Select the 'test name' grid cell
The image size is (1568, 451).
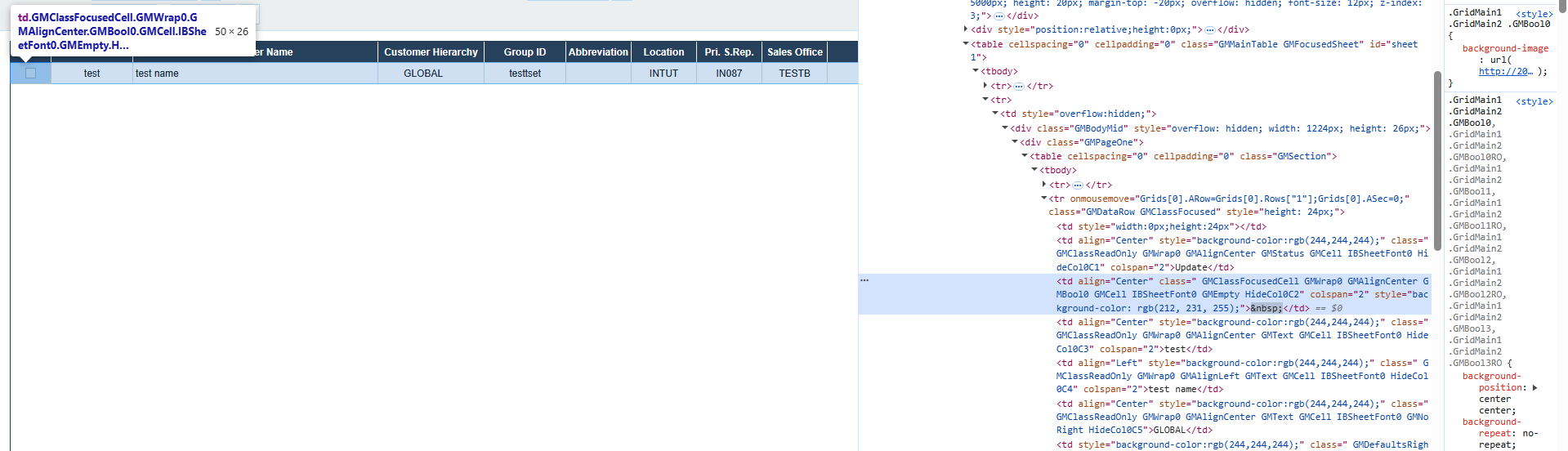(255, 74)
